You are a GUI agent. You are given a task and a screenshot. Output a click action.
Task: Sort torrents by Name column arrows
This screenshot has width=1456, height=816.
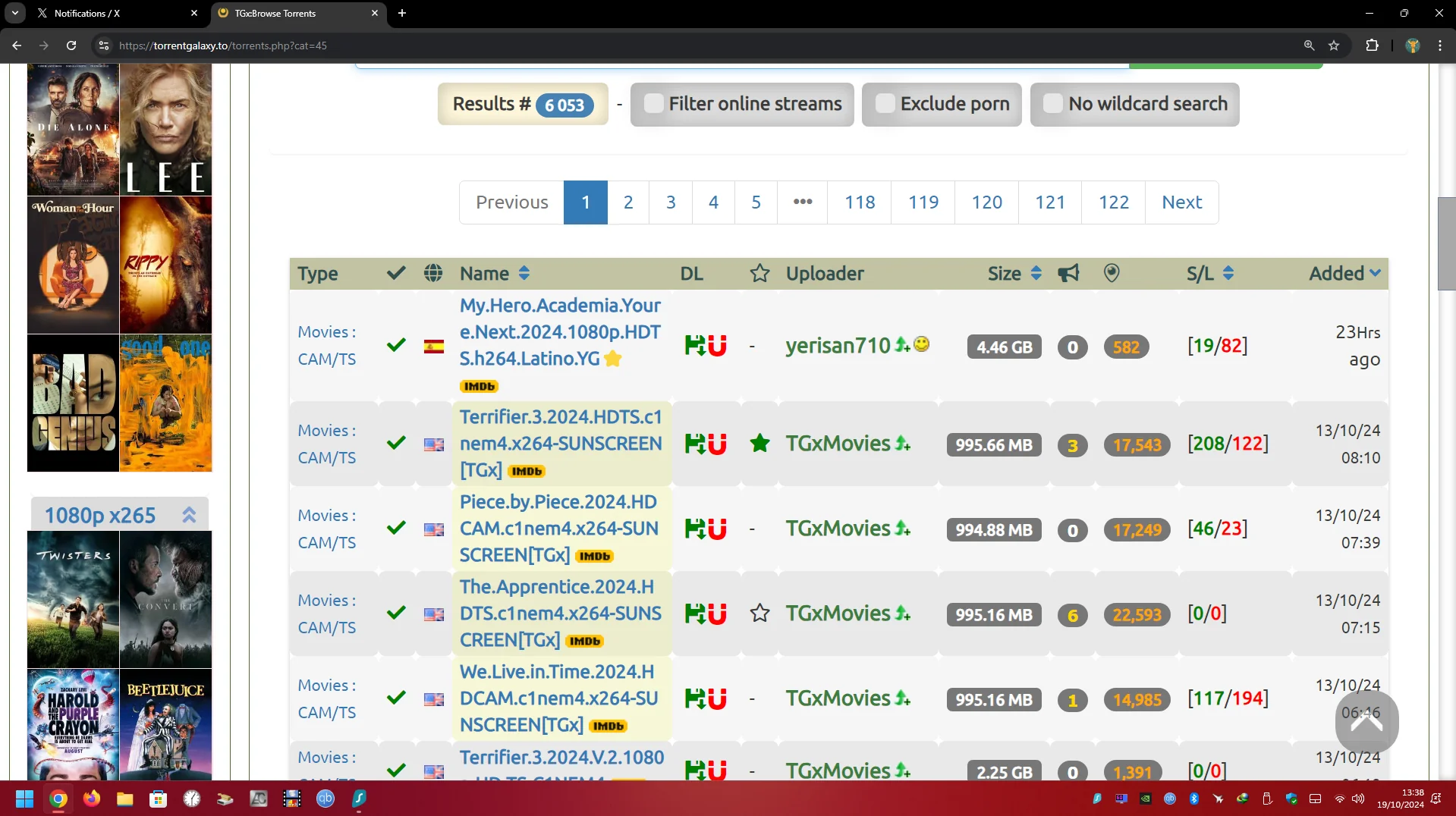(x=524, y=273)
